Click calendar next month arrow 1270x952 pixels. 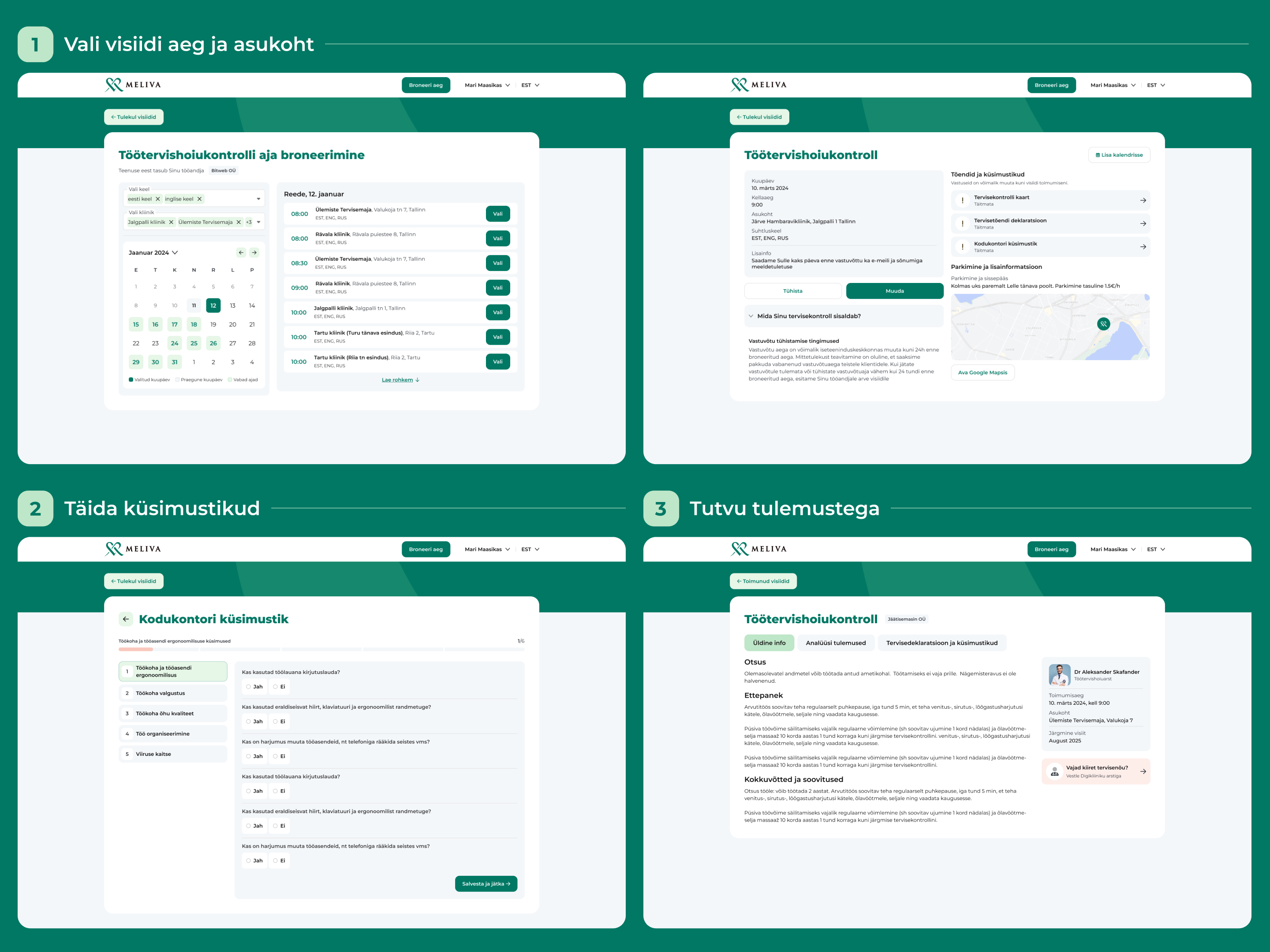(254, 253)
